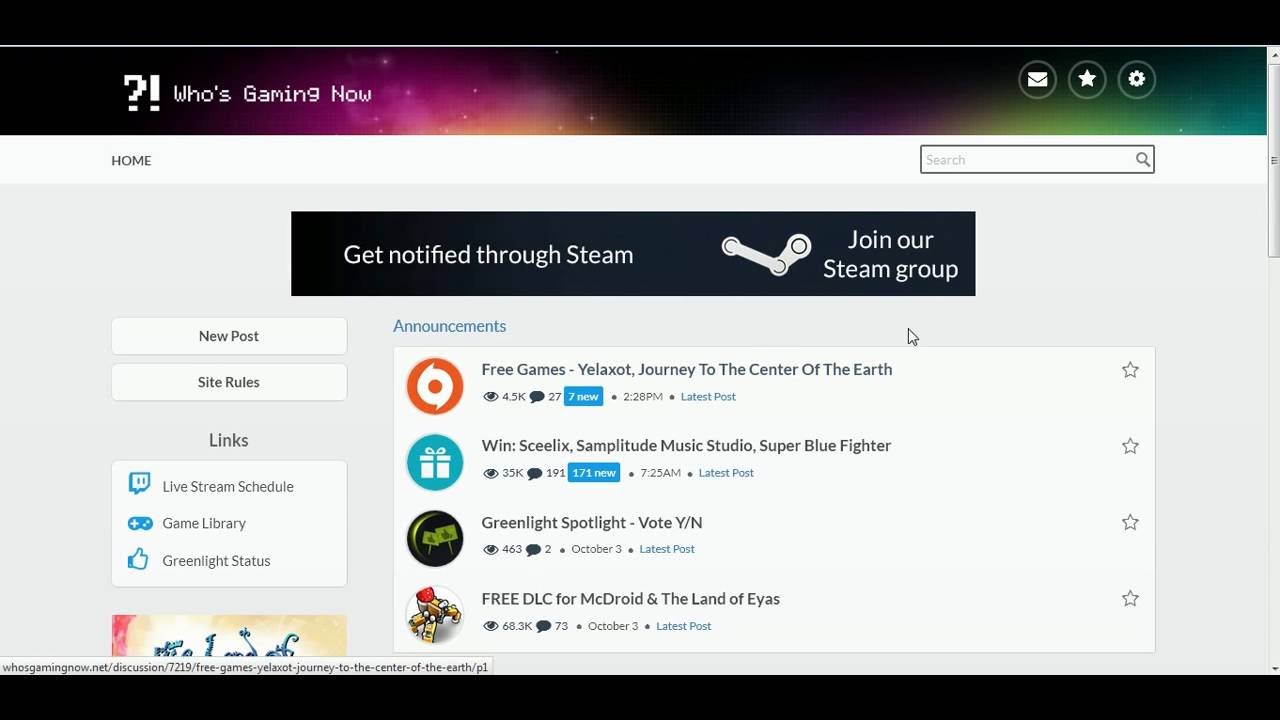Open the Greenlight Status link
This screenshot has width=1280, height=720.
(x=216, y=561)
